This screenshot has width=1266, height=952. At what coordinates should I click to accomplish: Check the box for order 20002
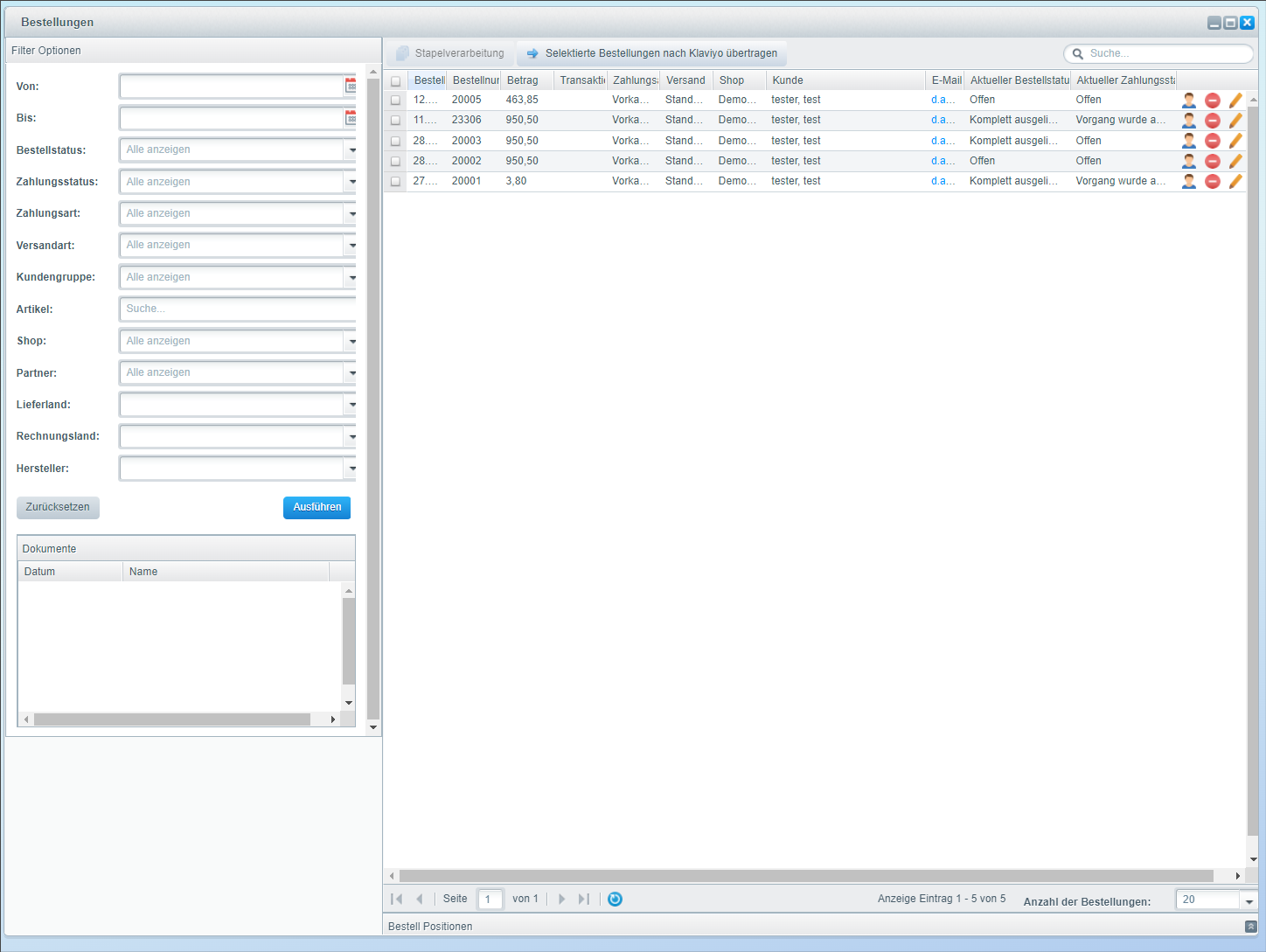[396, 161]
